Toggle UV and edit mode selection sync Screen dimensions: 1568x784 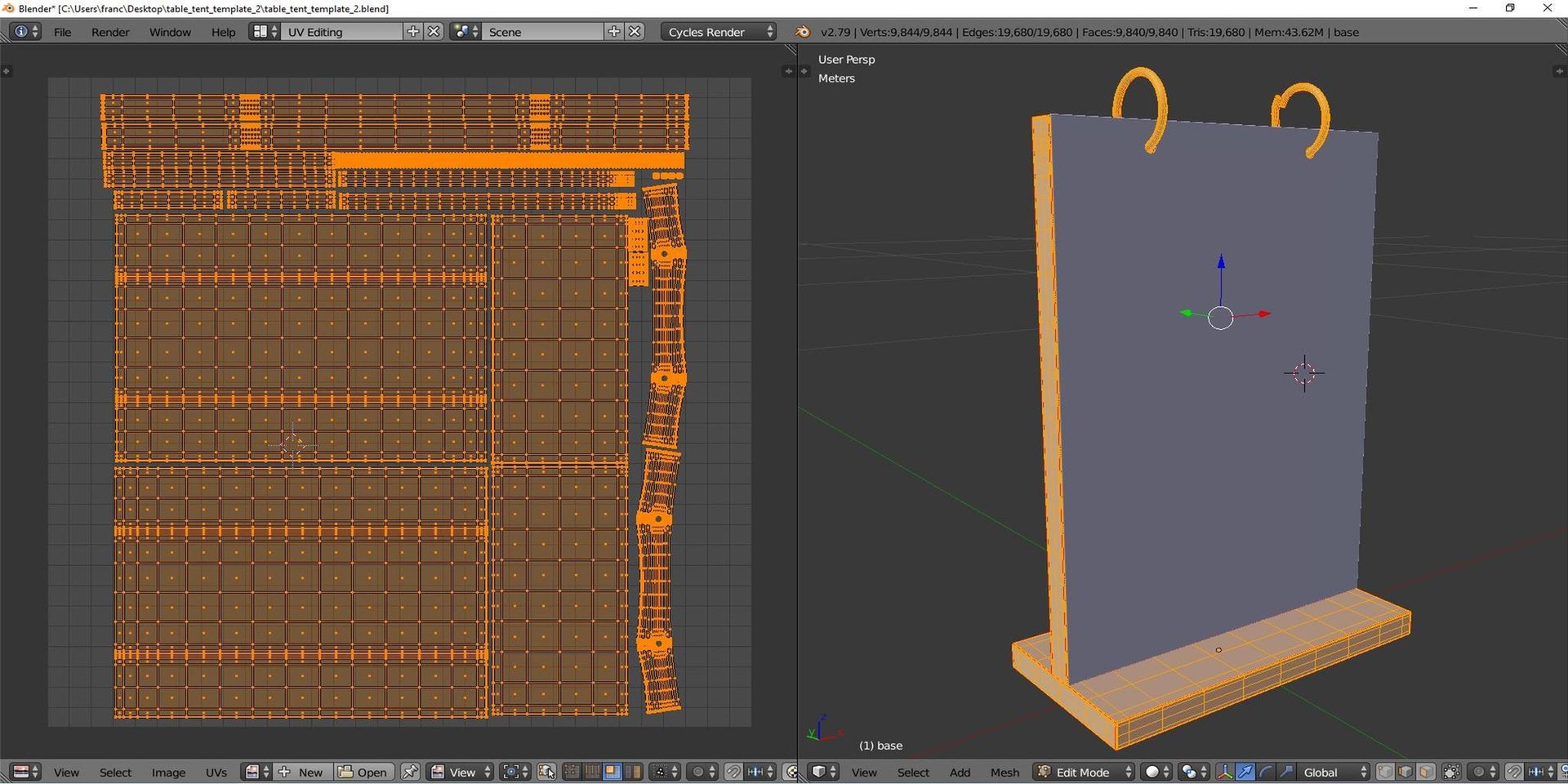546,772
